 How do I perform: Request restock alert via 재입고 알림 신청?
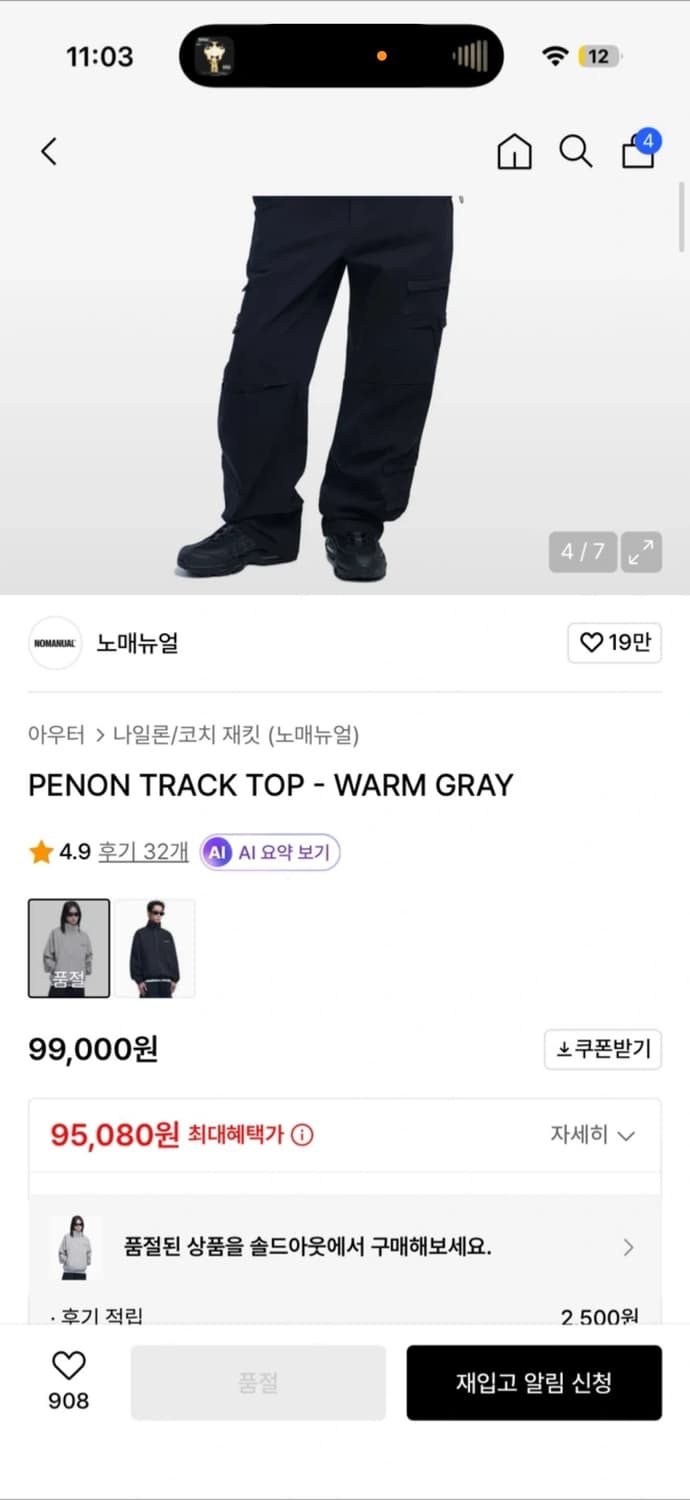tap(534, 1383)
